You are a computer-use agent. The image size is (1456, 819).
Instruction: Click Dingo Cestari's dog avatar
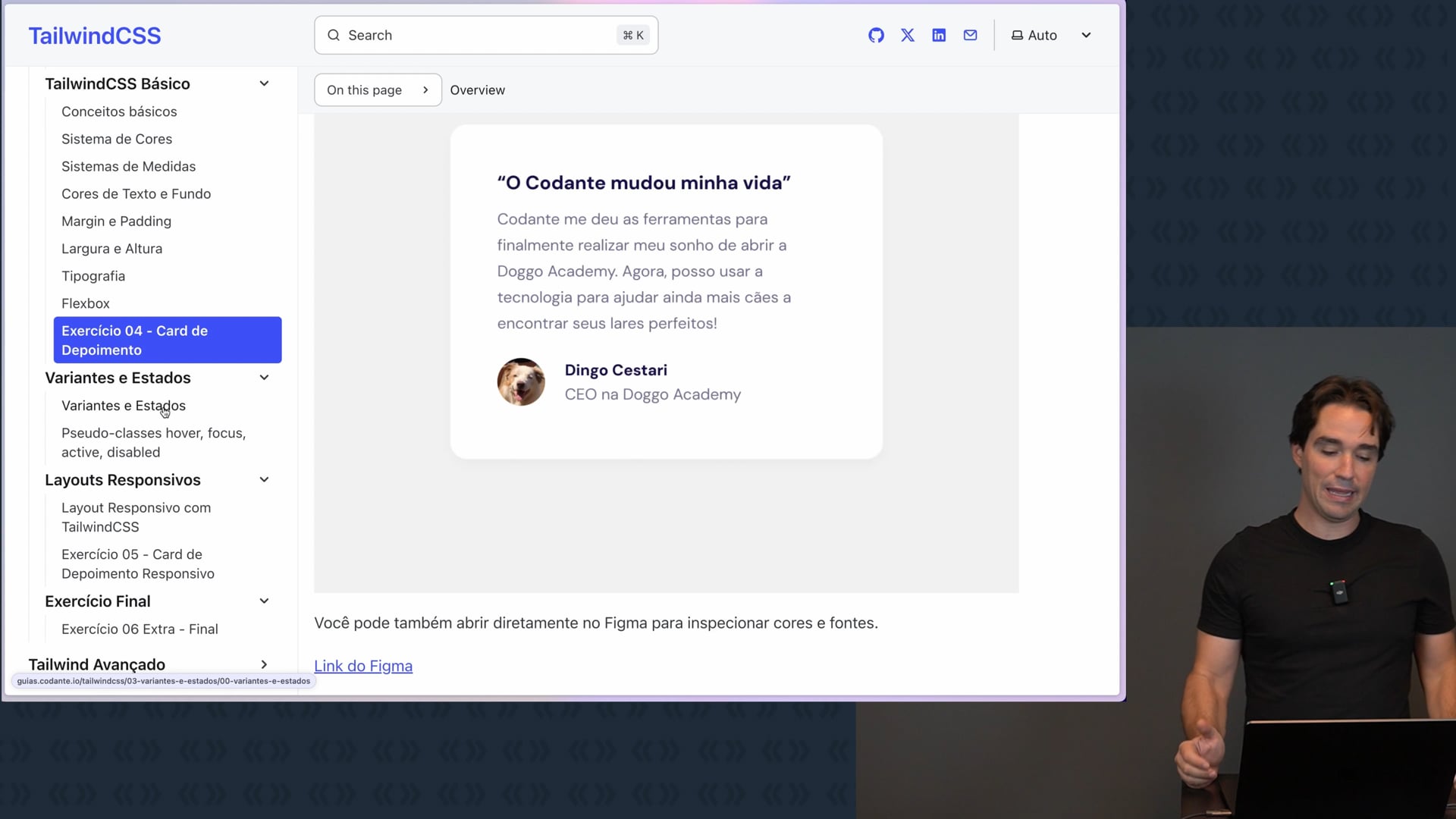click(x=521, y=382)
